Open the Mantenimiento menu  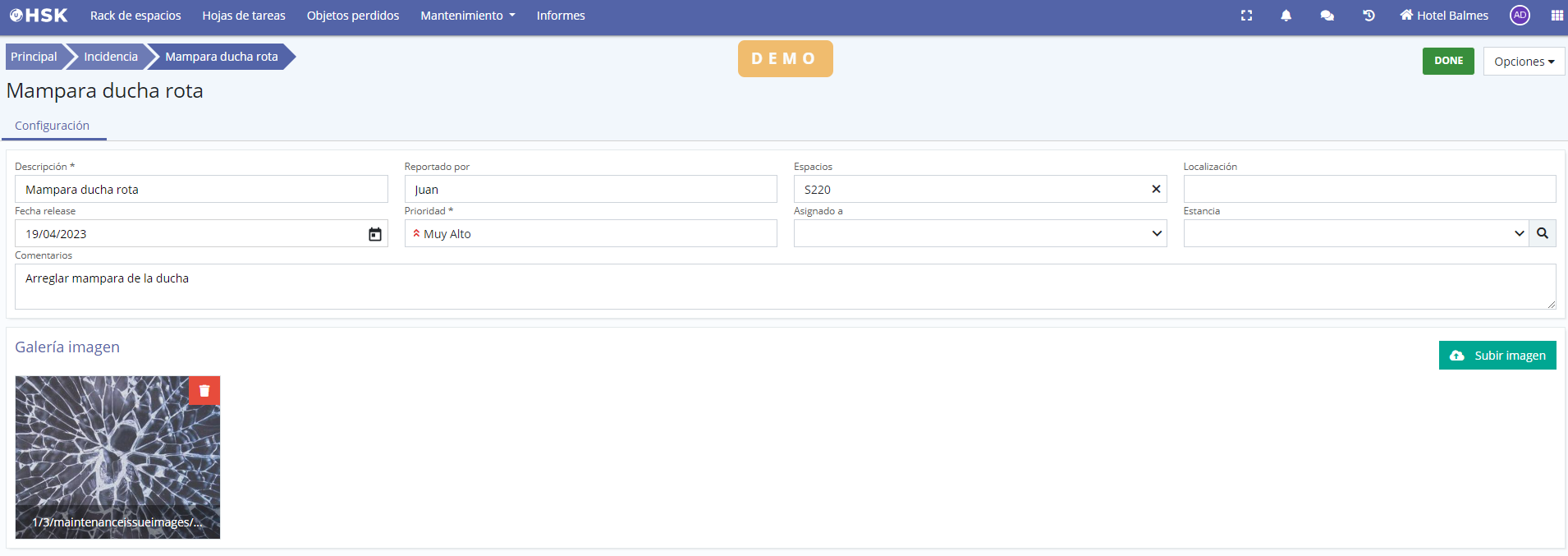(467, 16)
